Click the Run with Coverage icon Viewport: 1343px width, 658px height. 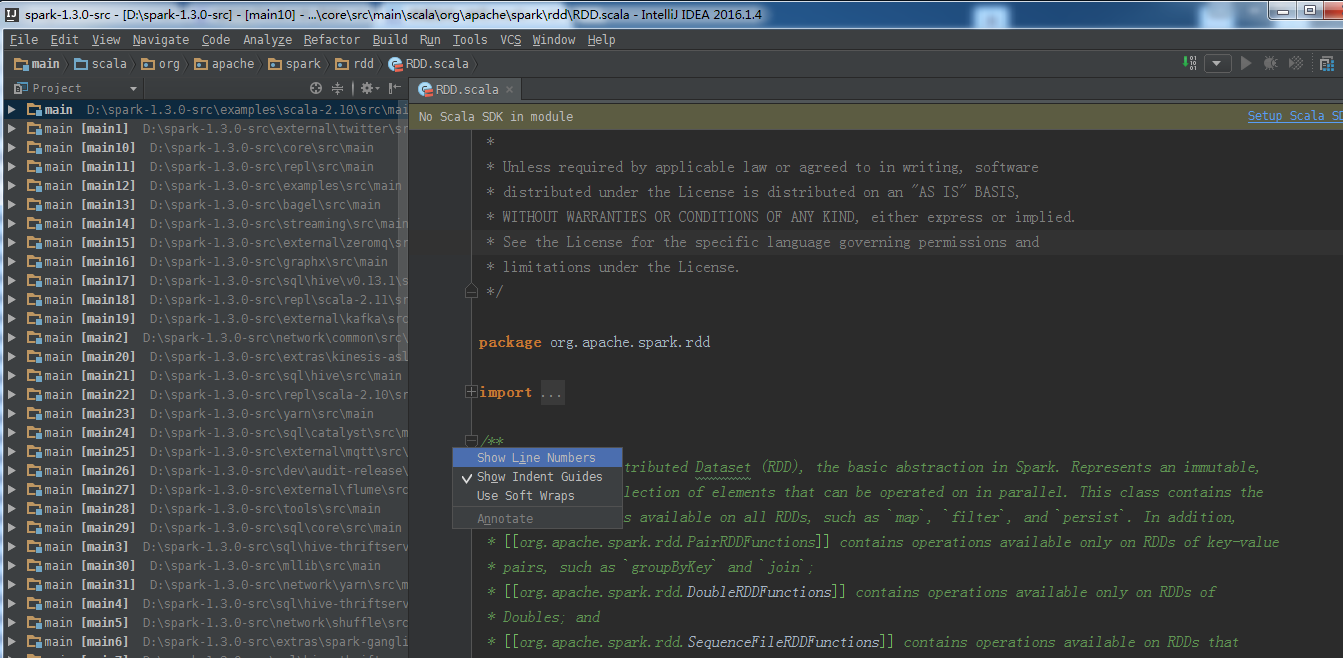(1296, 63)
